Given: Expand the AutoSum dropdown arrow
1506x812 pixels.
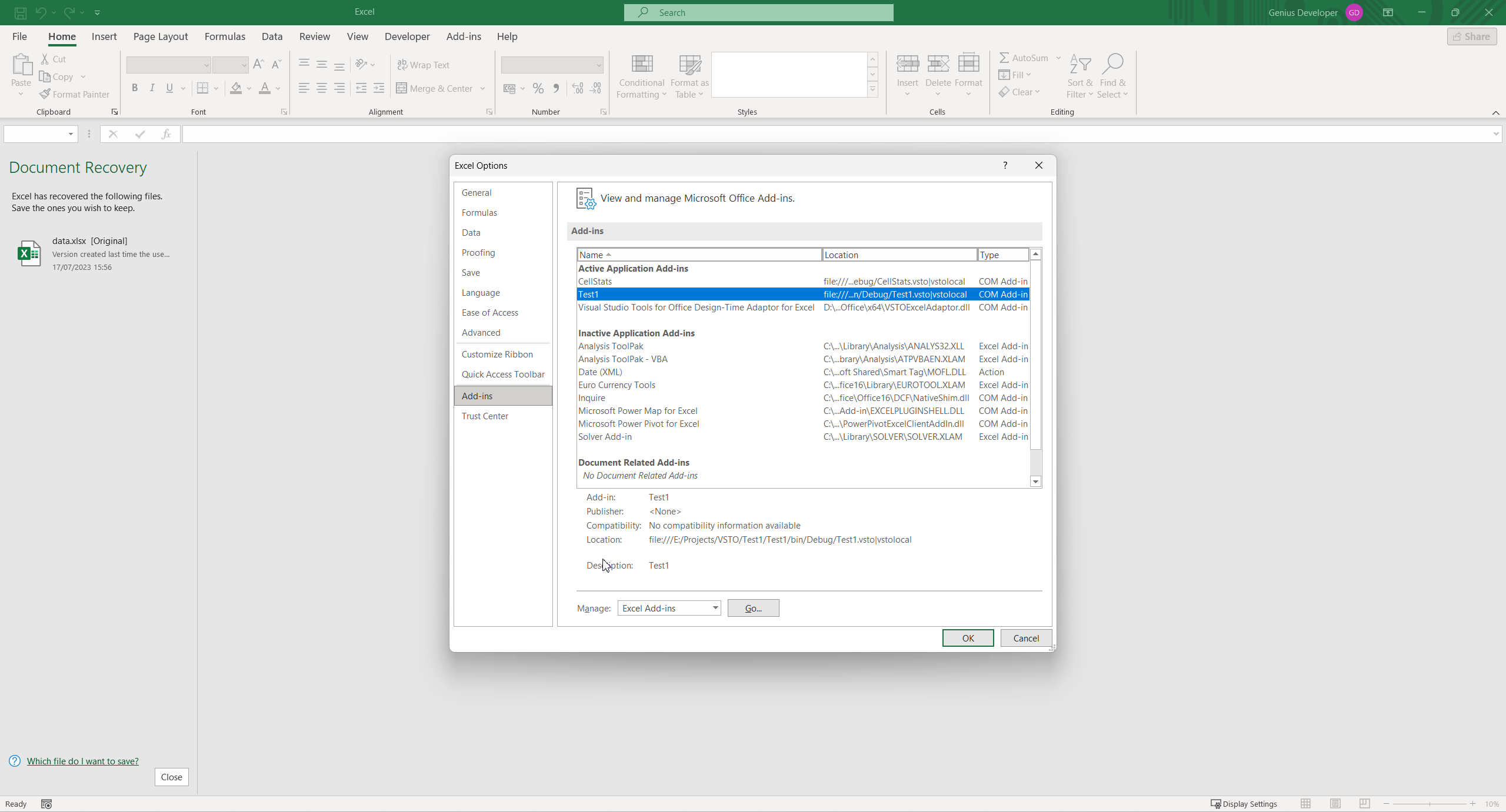Looking at the screenshot, I should (x=1058, y=58).
